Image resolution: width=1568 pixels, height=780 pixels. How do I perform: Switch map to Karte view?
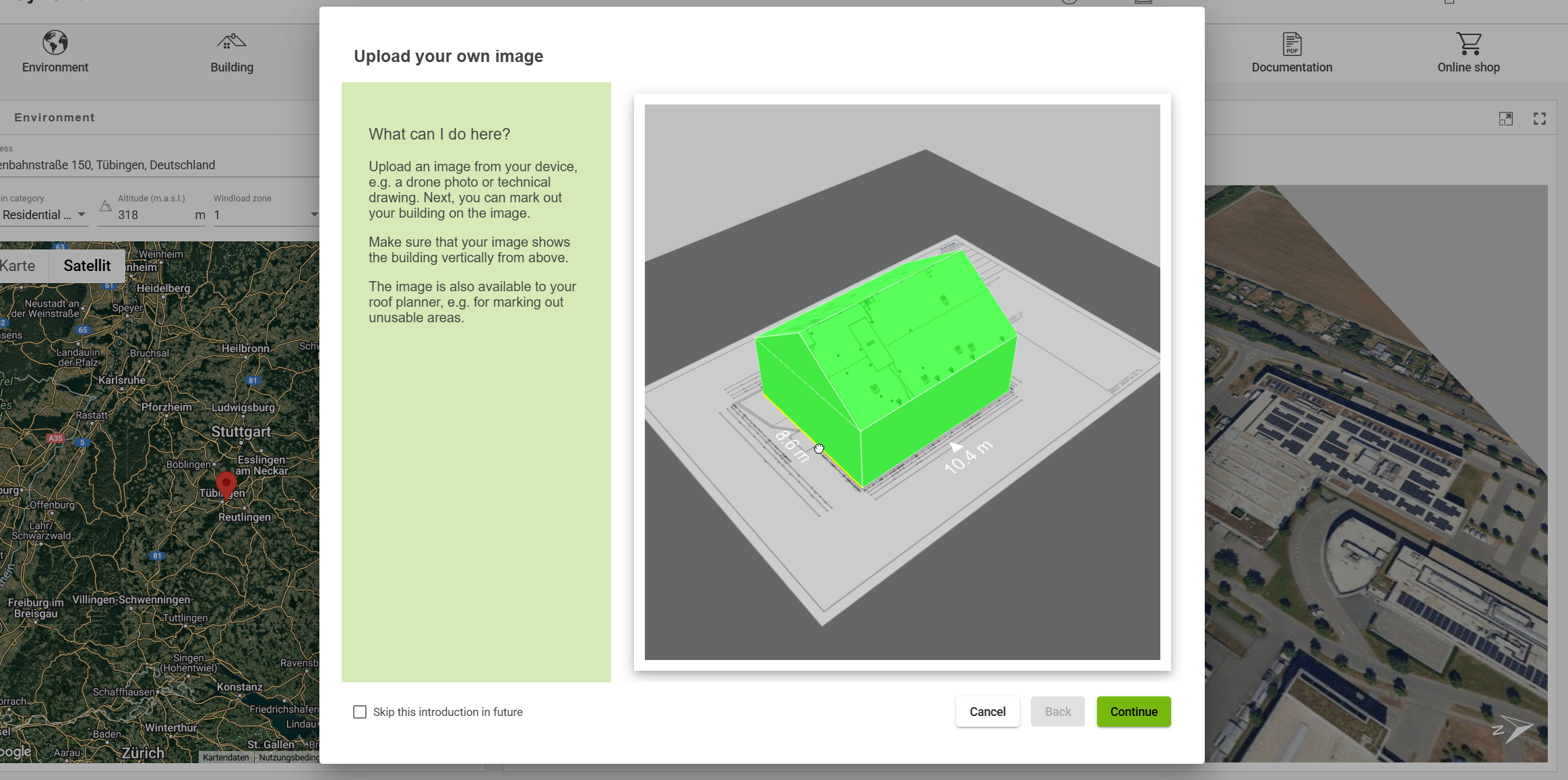tap(19, 266)
